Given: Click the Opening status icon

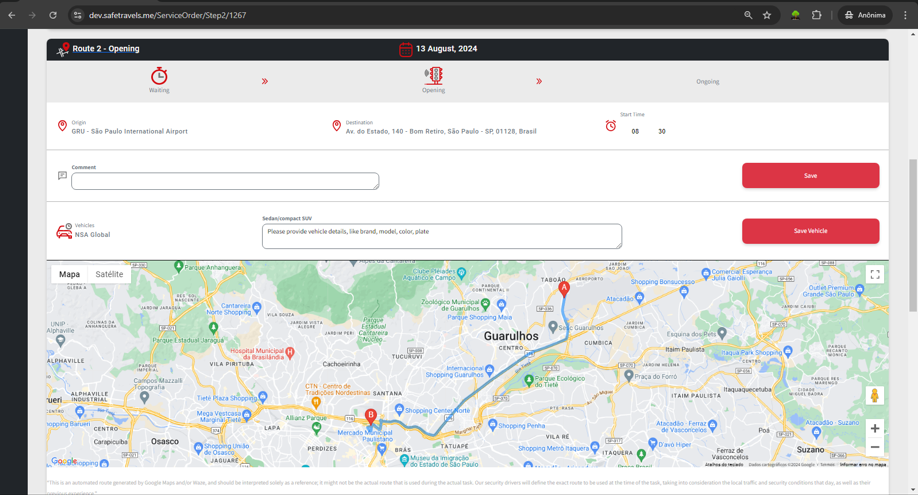Looking at the screenshot, I should coord(433,76).
